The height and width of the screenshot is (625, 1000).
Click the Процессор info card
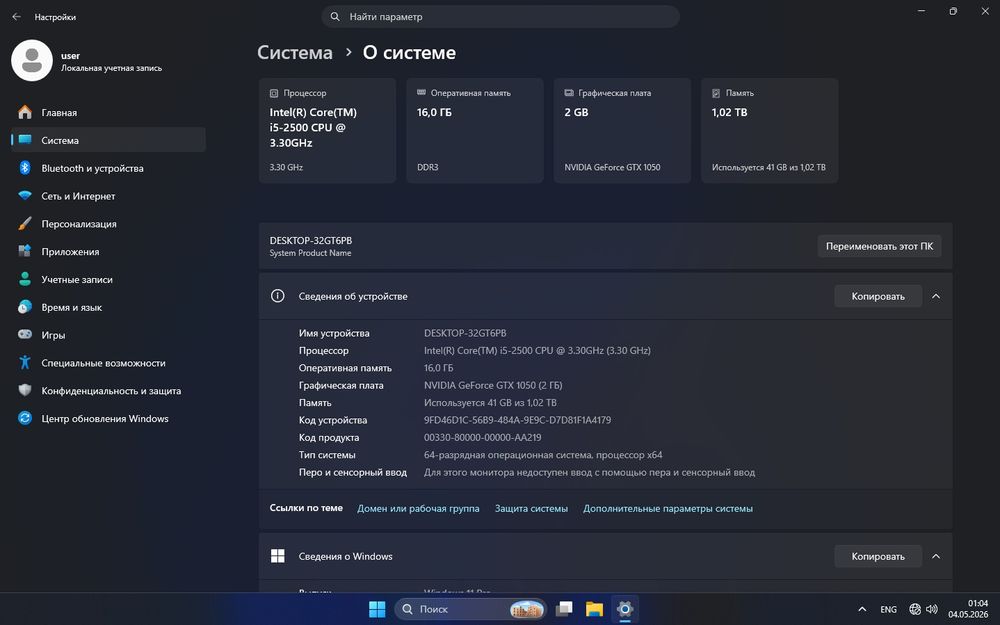coord(327,131)
